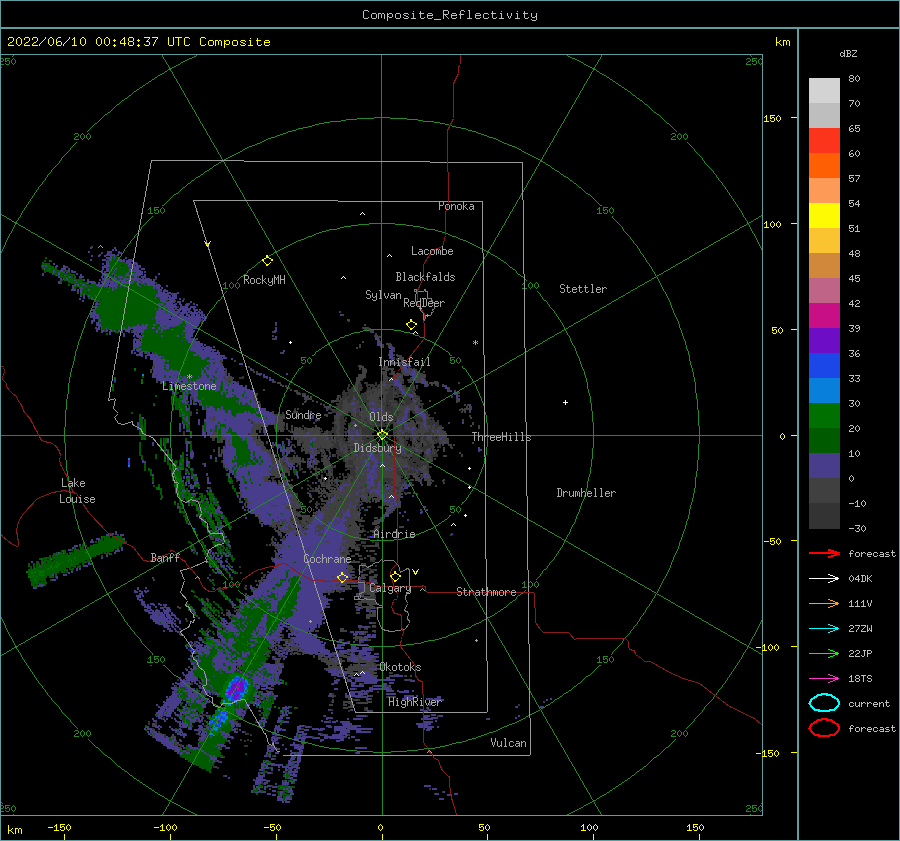The height and width of the screenshot is (841, 900).
Task: Click the Okotoks label
Action: [x=400, y=667]
